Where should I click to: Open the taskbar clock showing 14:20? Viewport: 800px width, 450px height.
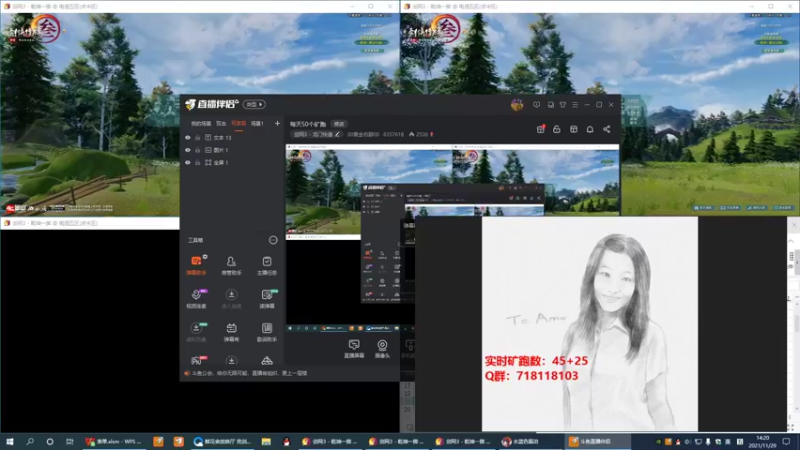point(762,442)
